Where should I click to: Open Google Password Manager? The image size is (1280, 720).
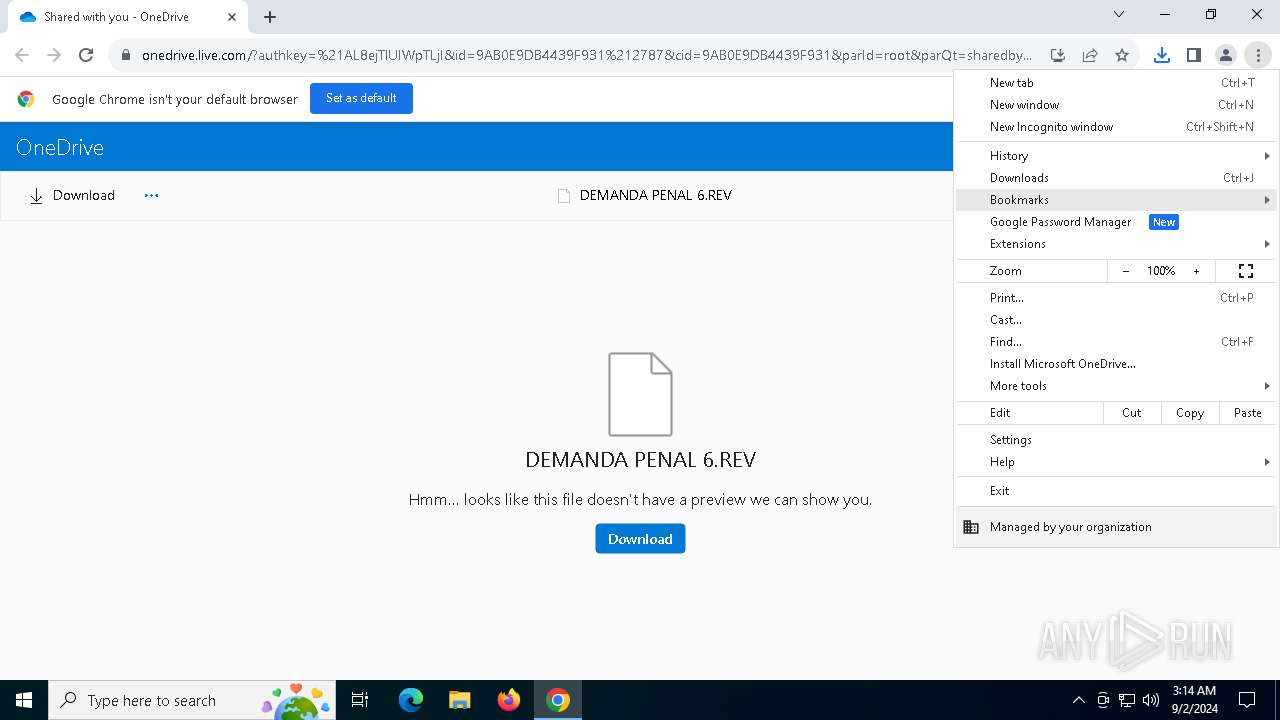1116,222
